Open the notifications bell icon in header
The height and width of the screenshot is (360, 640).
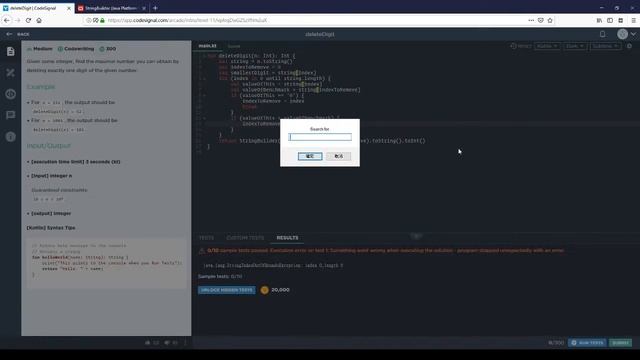click(x=602, y=34)
